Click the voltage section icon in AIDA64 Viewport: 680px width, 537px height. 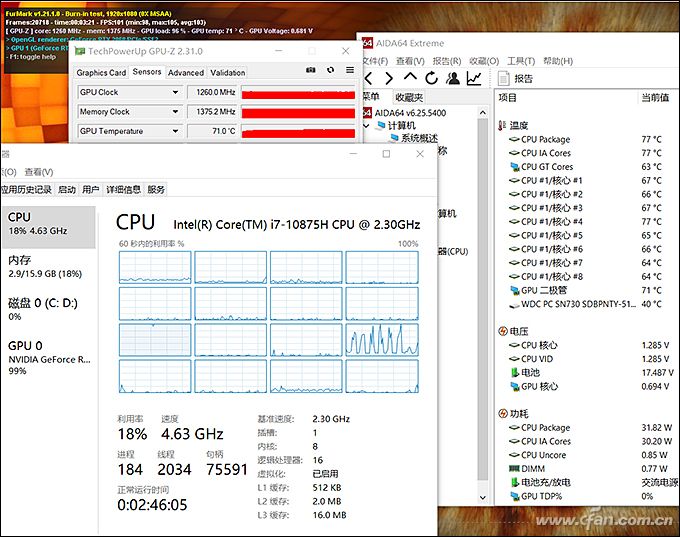503,331
